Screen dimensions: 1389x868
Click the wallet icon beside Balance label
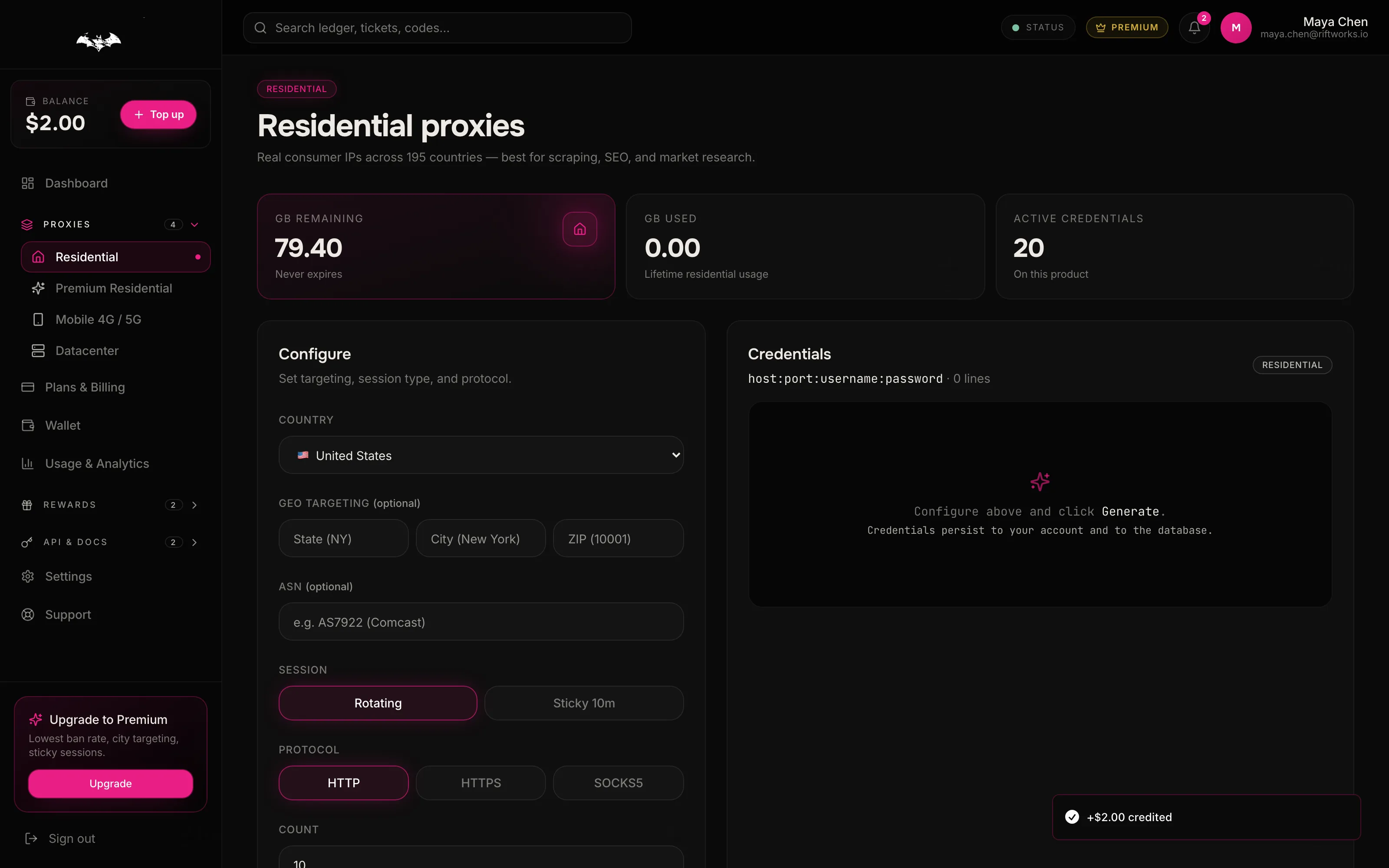pos(30,101)
